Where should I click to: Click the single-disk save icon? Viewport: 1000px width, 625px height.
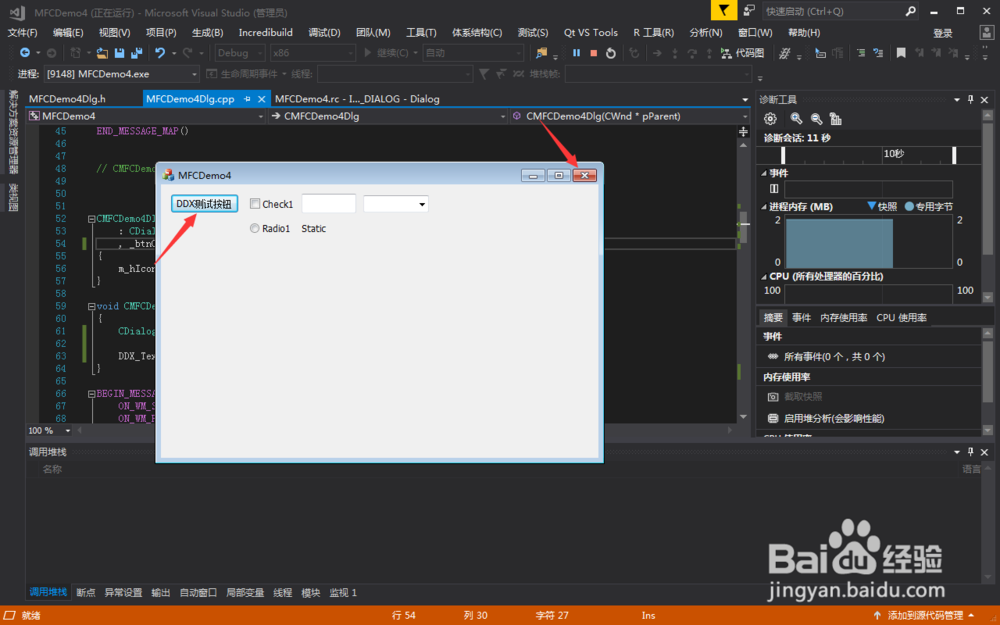point(120,53)
